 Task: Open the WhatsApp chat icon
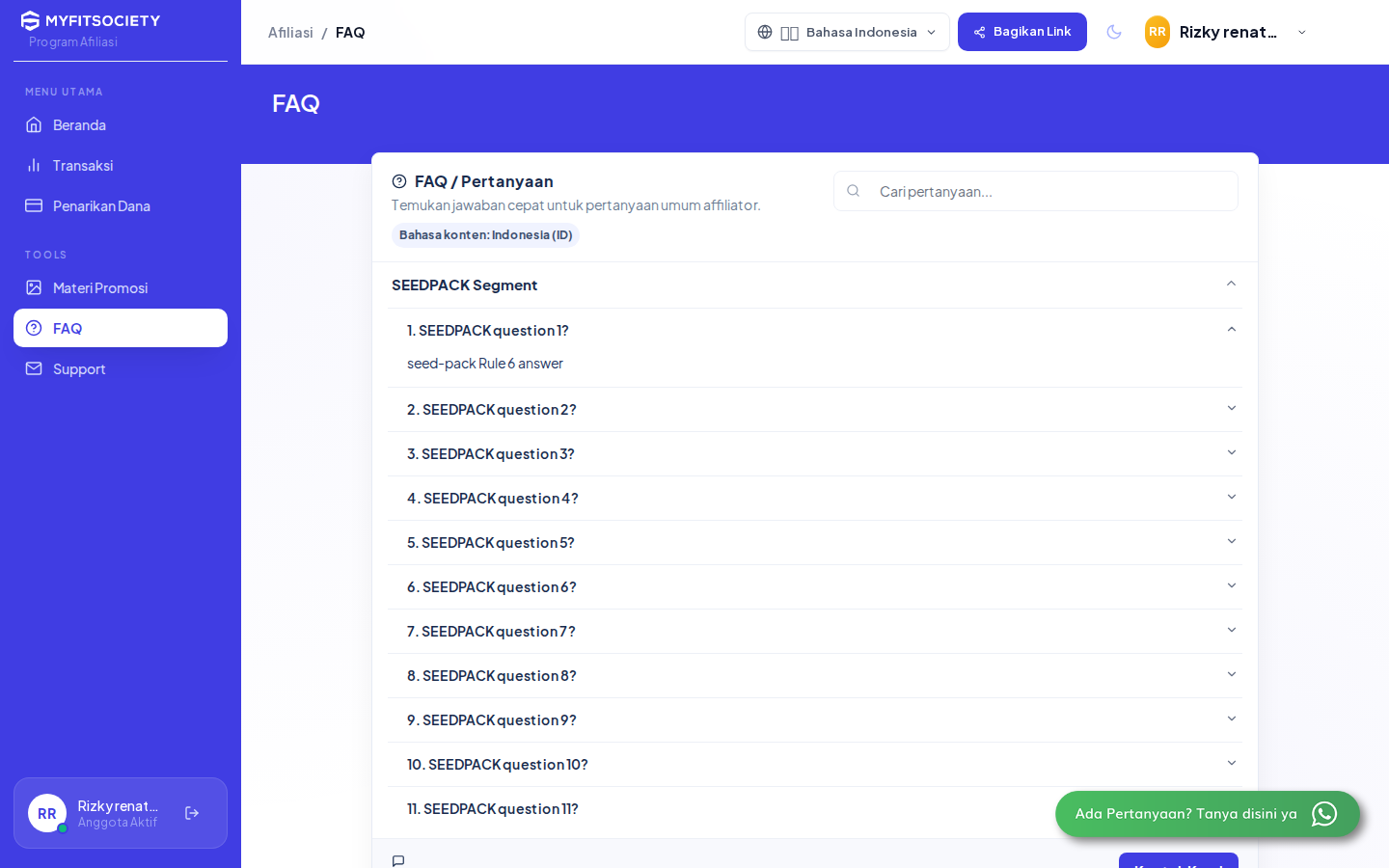tap(1324, 814)
